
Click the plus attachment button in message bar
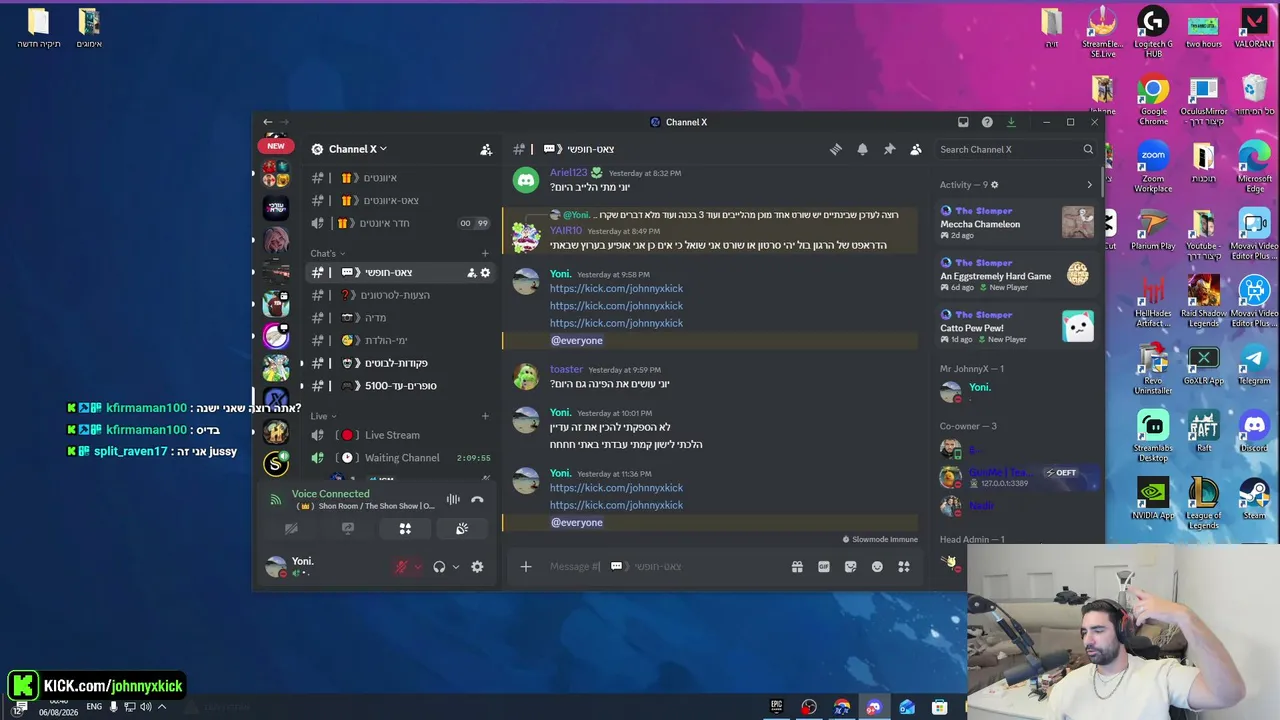click(x=526, y=567)
